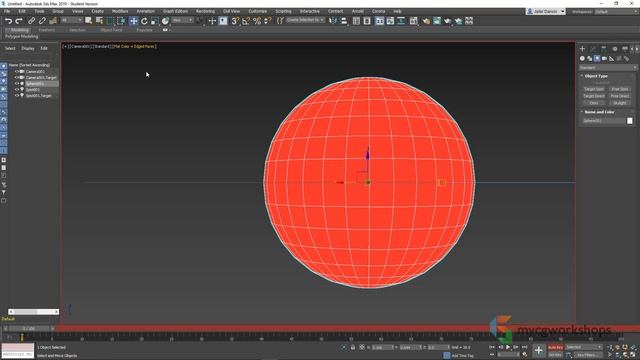Click the Use Pivot Point Center icon
The image size is (640, 360).
click(200, 20)
